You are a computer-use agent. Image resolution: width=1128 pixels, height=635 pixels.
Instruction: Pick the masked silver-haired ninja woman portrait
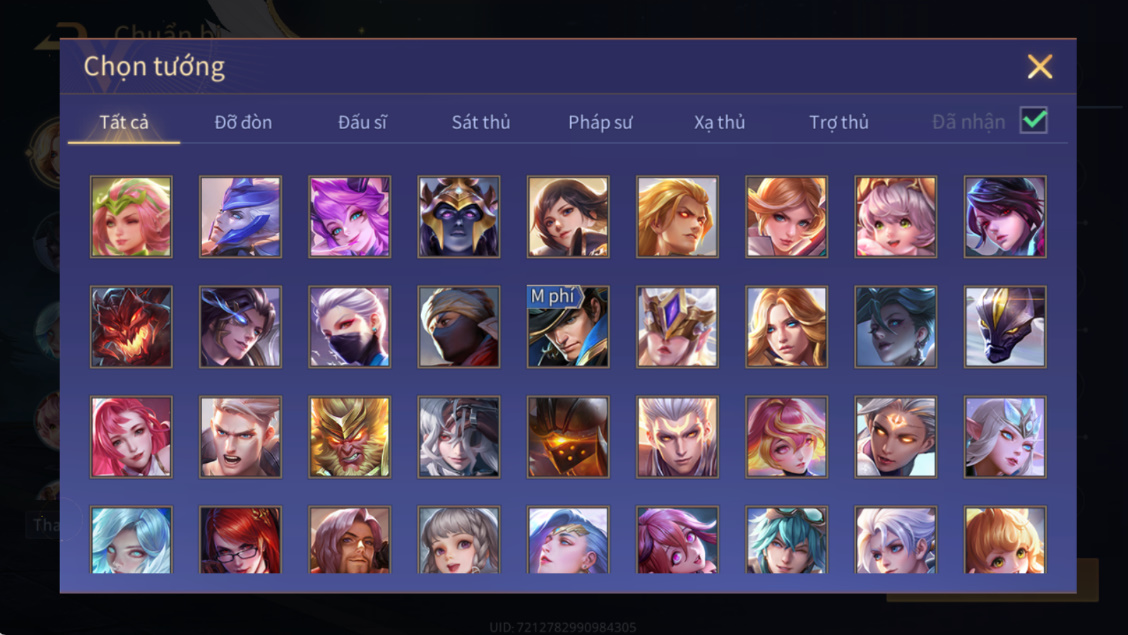click(x=350, y=326)
